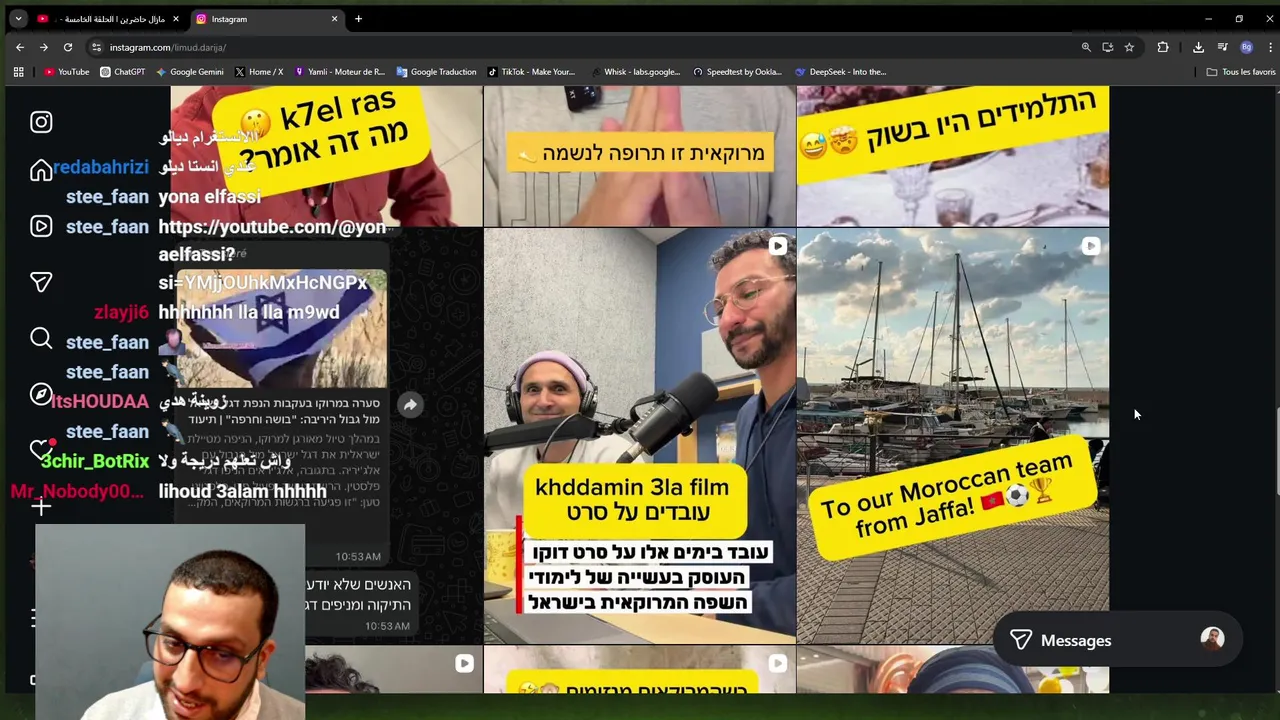Click the share arrow on the flag post
Viewport: 1280px width, 720px height.
click(x=410, y=405)
